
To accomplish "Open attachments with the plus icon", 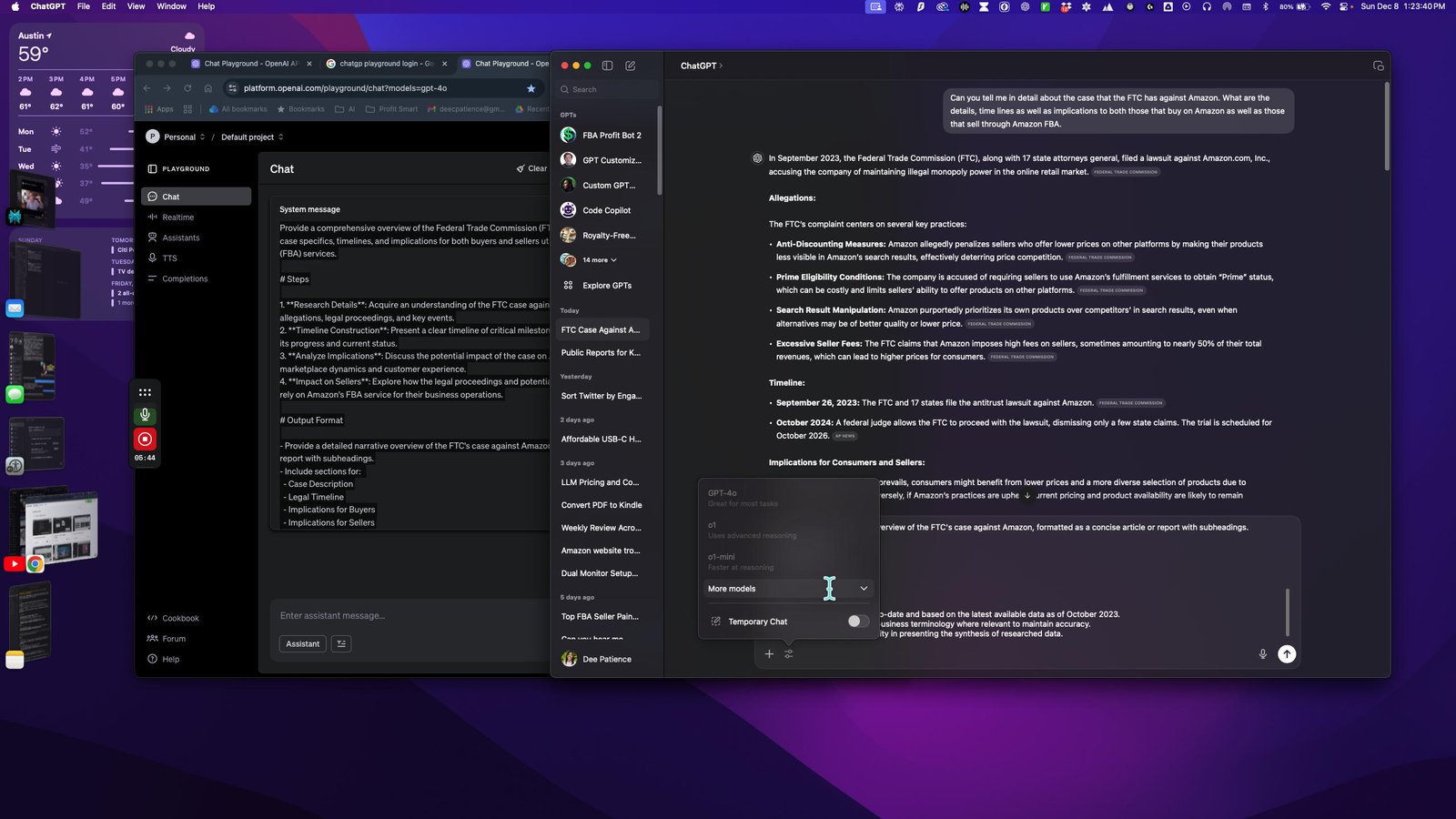I will [x=769, y=654].
